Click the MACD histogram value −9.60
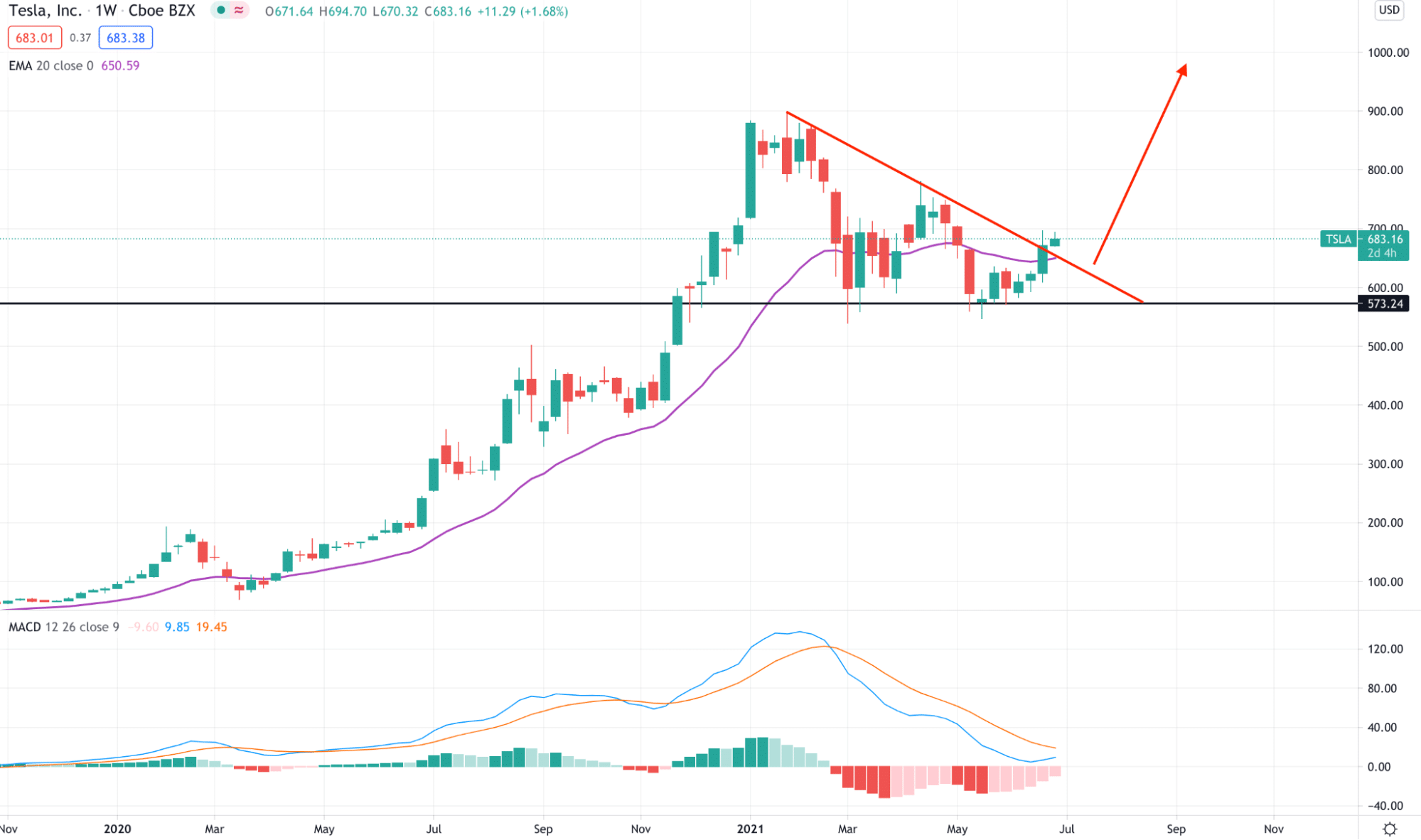This screenshot has width=1421, height=840. (x=144, y=627)
